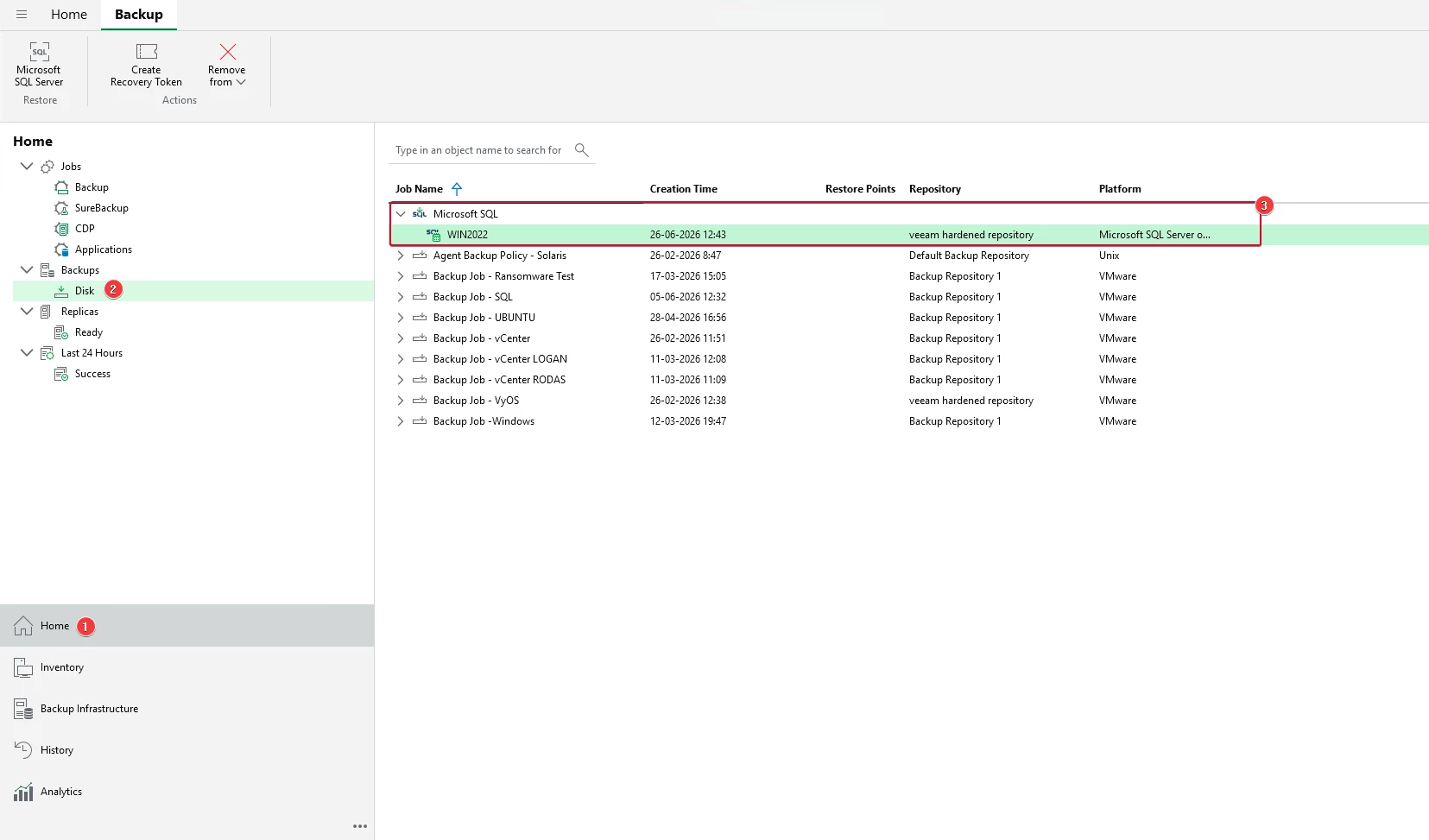Sort by the Platform column

pyautogui.click(x=1120, y=189)
